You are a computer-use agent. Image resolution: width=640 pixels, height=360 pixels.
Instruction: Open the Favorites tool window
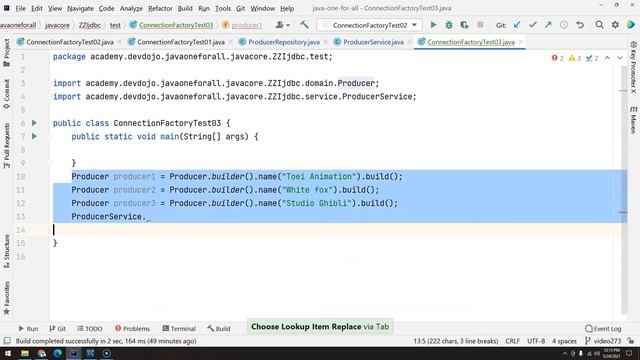(x=7, y=298)
